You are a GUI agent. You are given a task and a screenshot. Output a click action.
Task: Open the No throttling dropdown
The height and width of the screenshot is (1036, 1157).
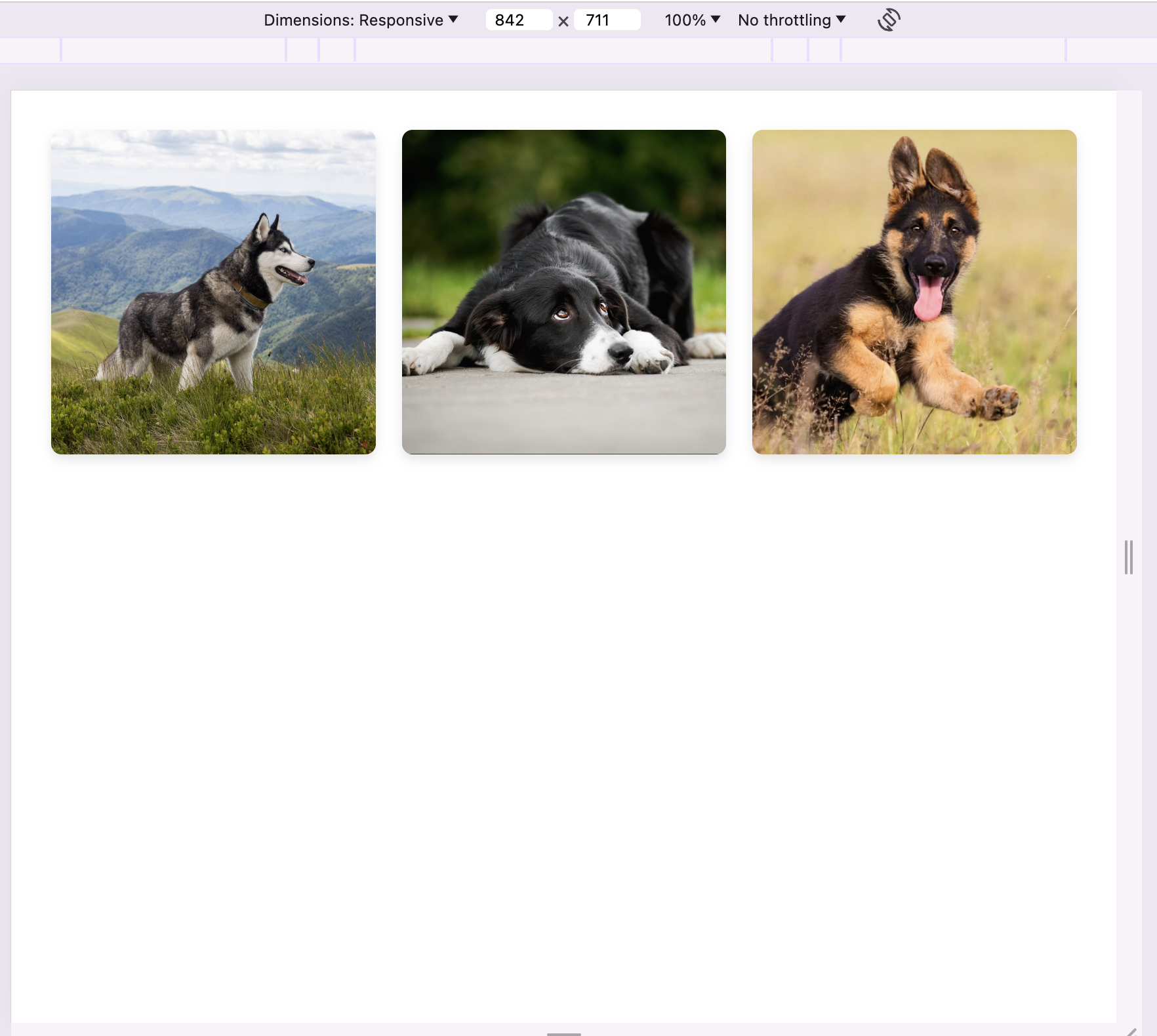(x=792, y=20)
